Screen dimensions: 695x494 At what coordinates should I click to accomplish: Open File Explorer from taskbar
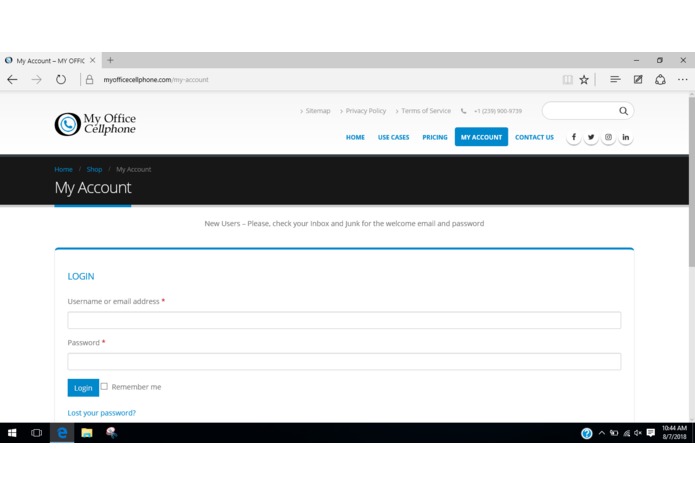coord(87,433)
